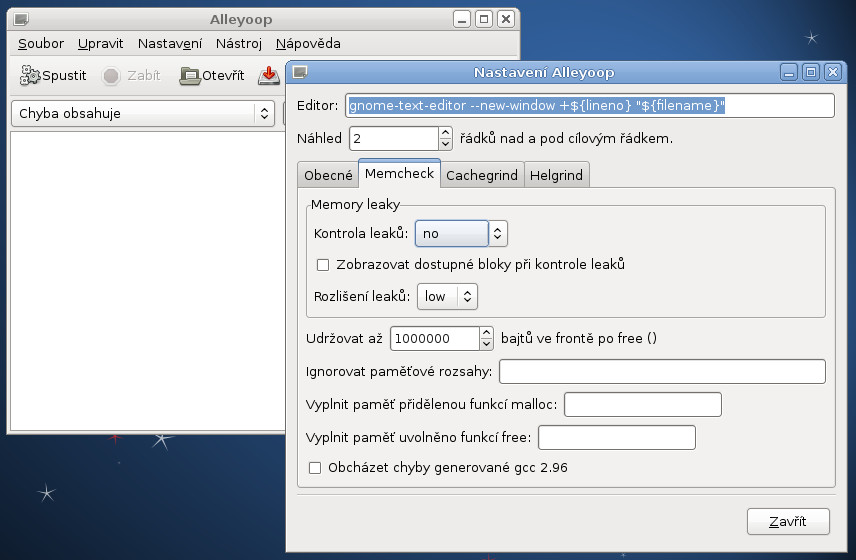This screenshot has height=560, width=856.
Task: Click the Zabít stop icon
Action: 111,76
